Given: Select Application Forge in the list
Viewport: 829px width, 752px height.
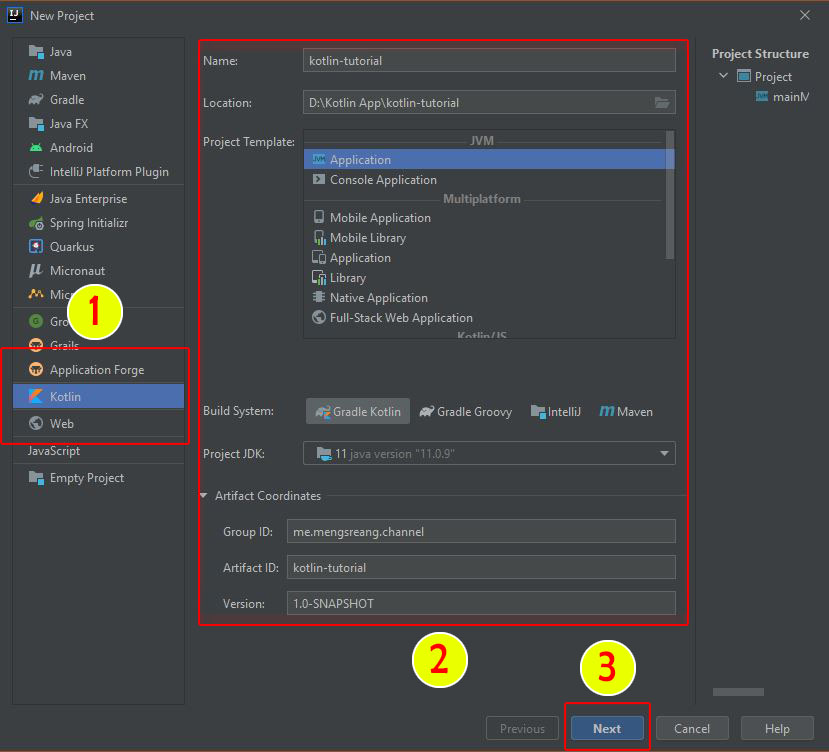Looking at the screenshot, I should 98,370.
